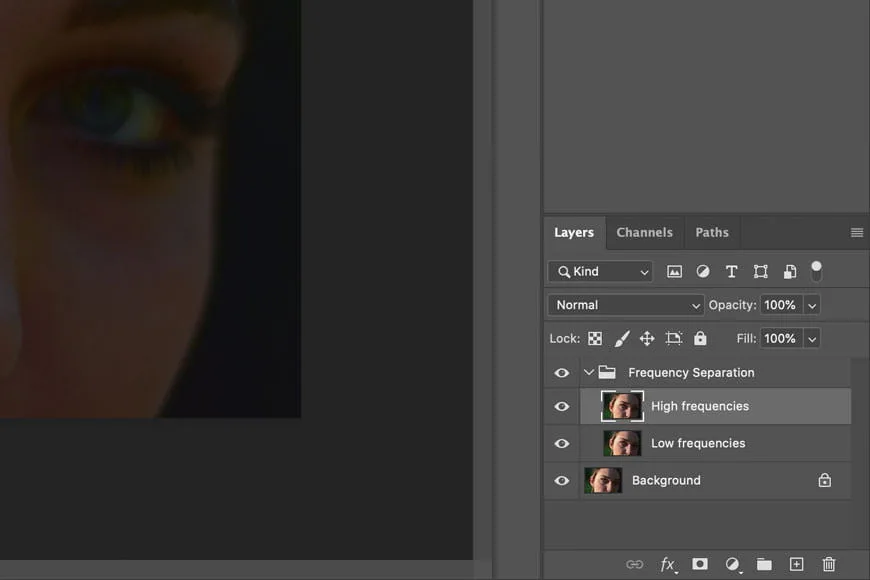Image resolution: width=870 pixels, height=580 pixels.
Task: Lock position move icon
Action: point(647,339)
